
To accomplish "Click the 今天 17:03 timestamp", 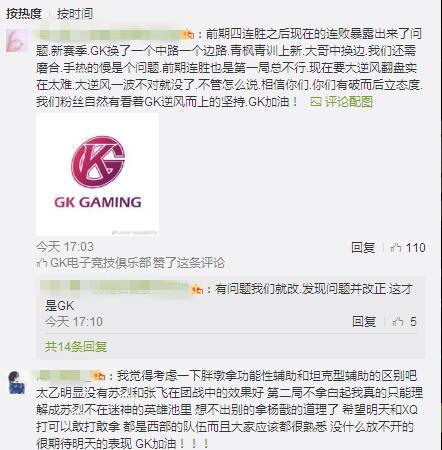I will pos(65,247).
